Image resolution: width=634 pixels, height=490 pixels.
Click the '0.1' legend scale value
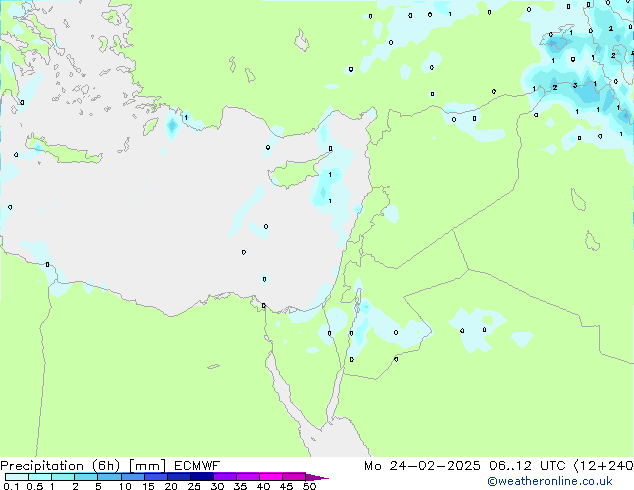[x=11, y=486]
